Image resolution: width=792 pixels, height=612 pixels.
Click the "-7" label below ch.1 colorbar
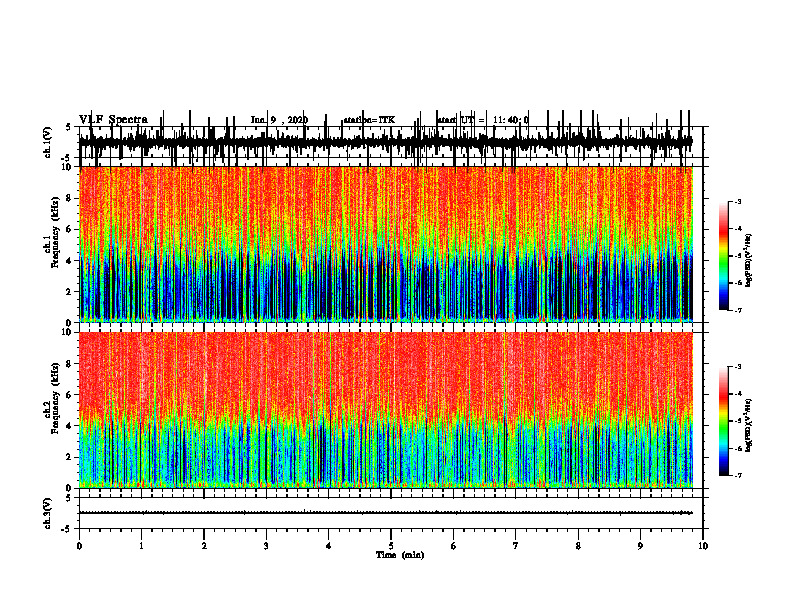click(x=738, y=310)
